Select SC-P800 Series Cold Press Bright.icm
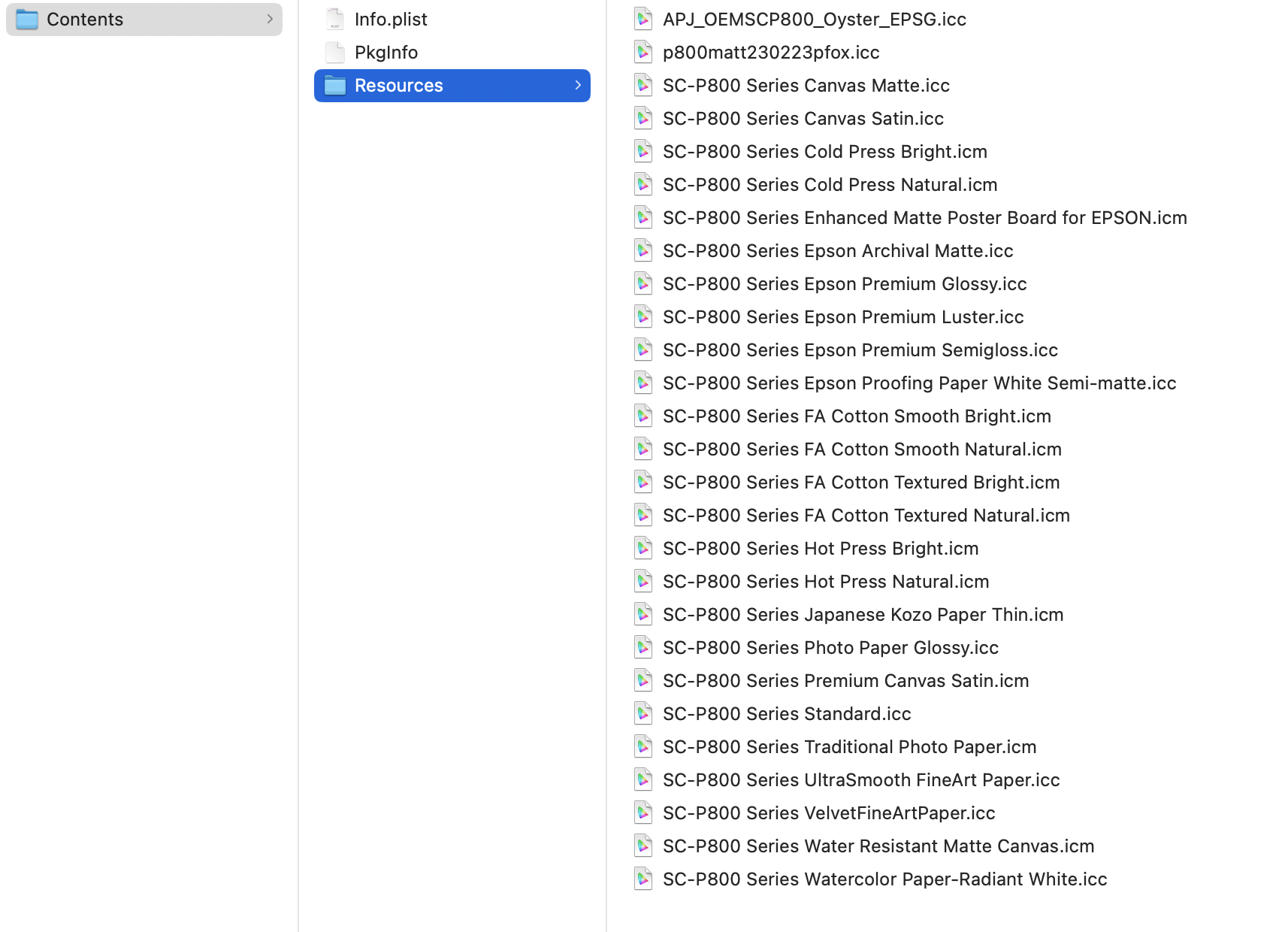 click(x=824, y=151)
